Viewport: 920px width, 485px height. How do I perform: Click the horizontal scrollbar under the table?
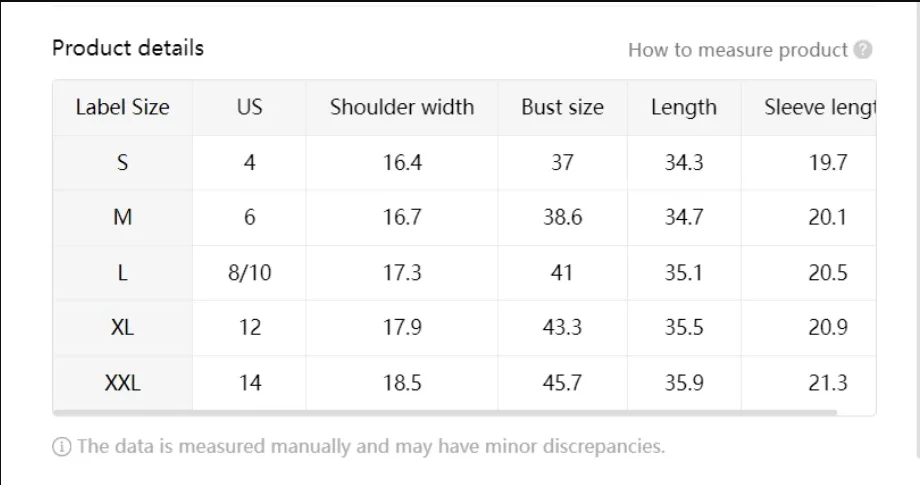(445, 413)
